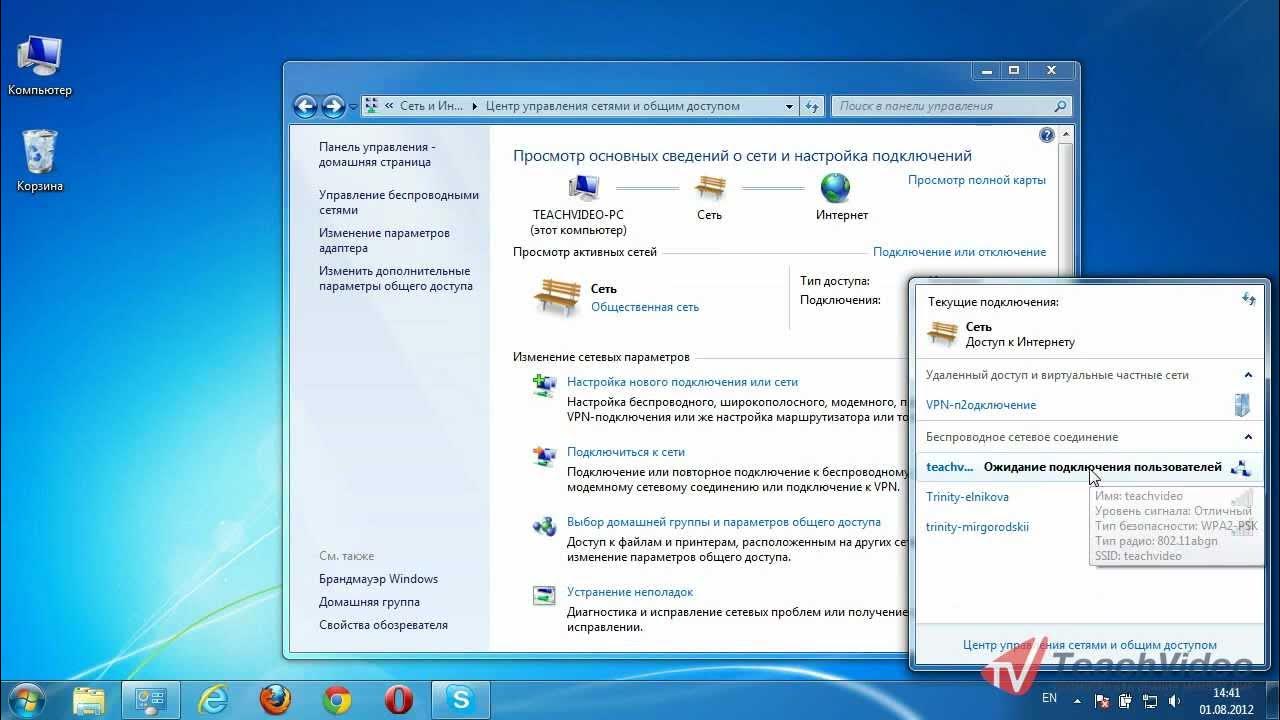Open Устранение неполадок link
This screenshot has width=1280, height=720.
630,592
